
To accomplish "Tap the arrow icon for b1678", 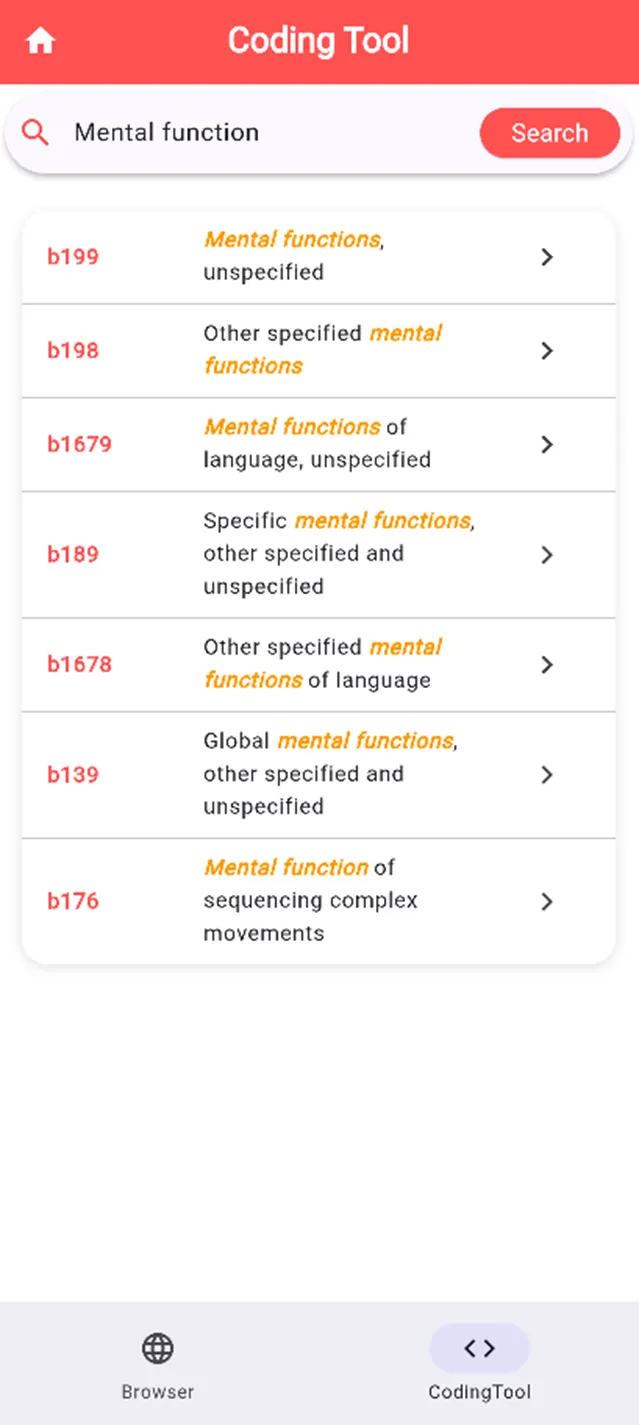I will pyautogui.click(x=547, y=665).
